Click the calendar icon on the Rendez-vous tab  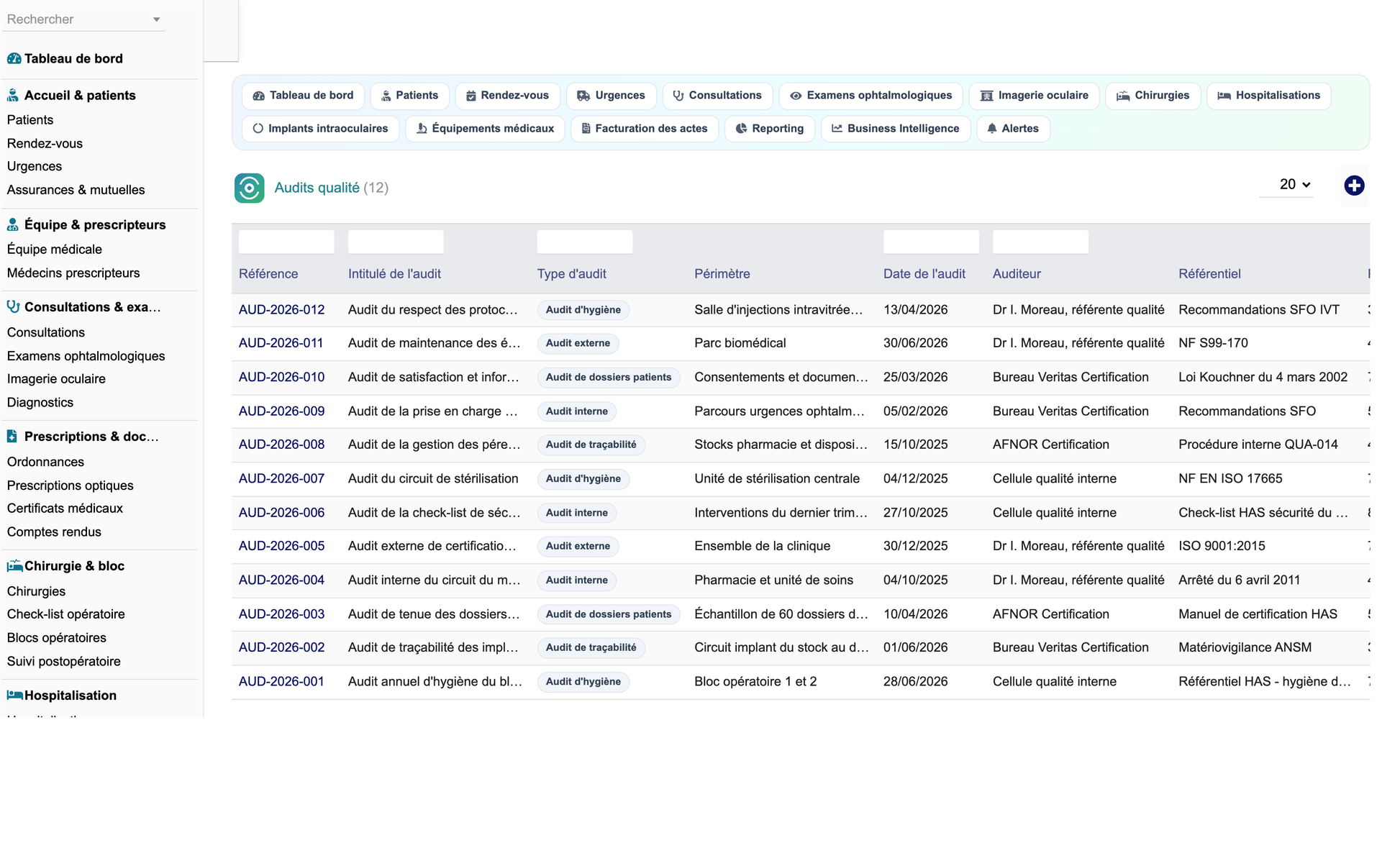click(x=471, y=96)
